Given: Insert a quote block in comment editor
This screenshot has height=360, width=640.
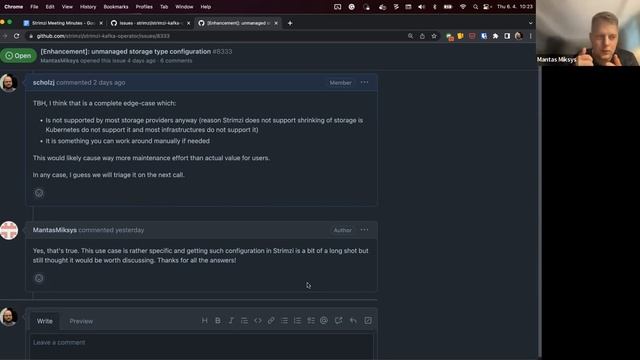Looking at the screenshot, I should pos(244,321).
